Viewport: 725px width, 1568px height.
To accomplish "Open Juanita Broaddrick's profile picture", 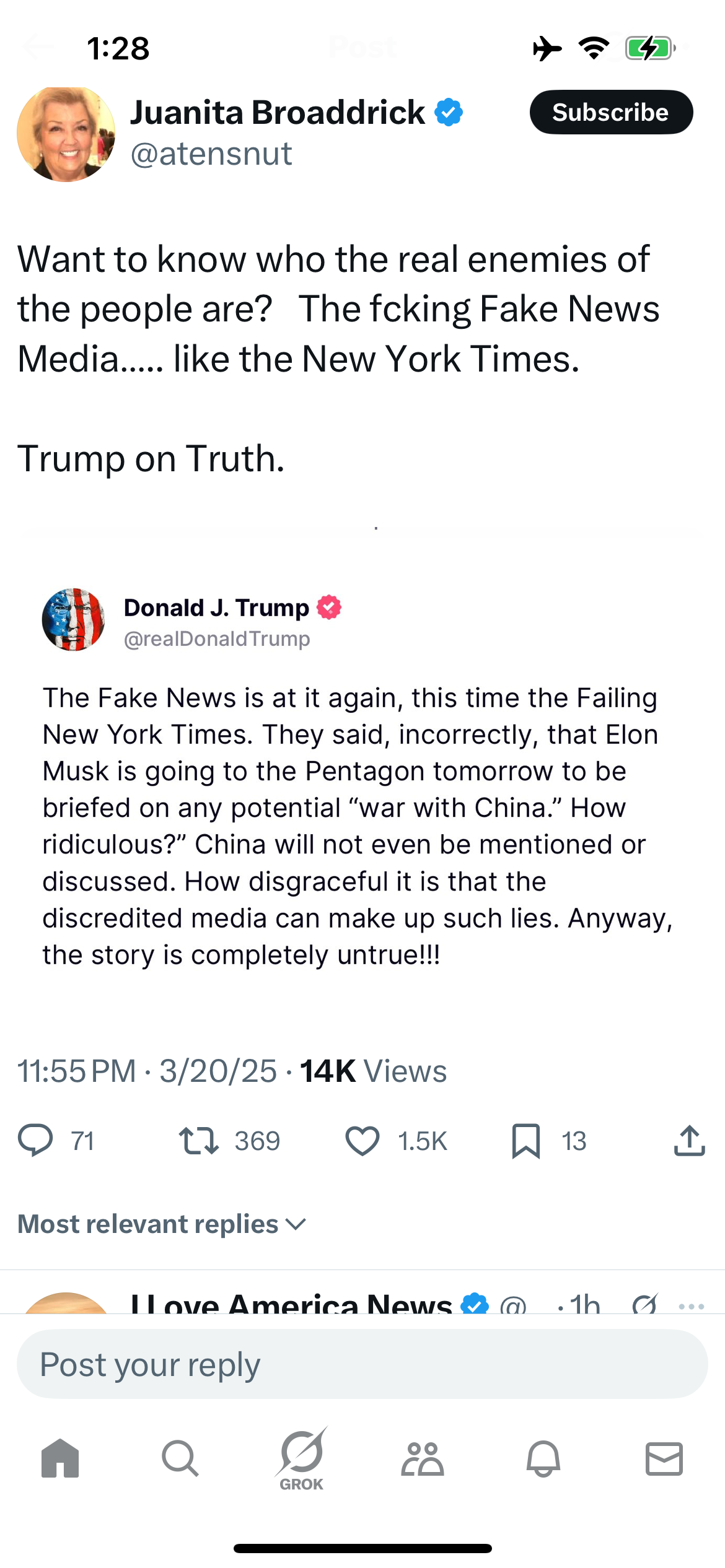I will point(66,134).
